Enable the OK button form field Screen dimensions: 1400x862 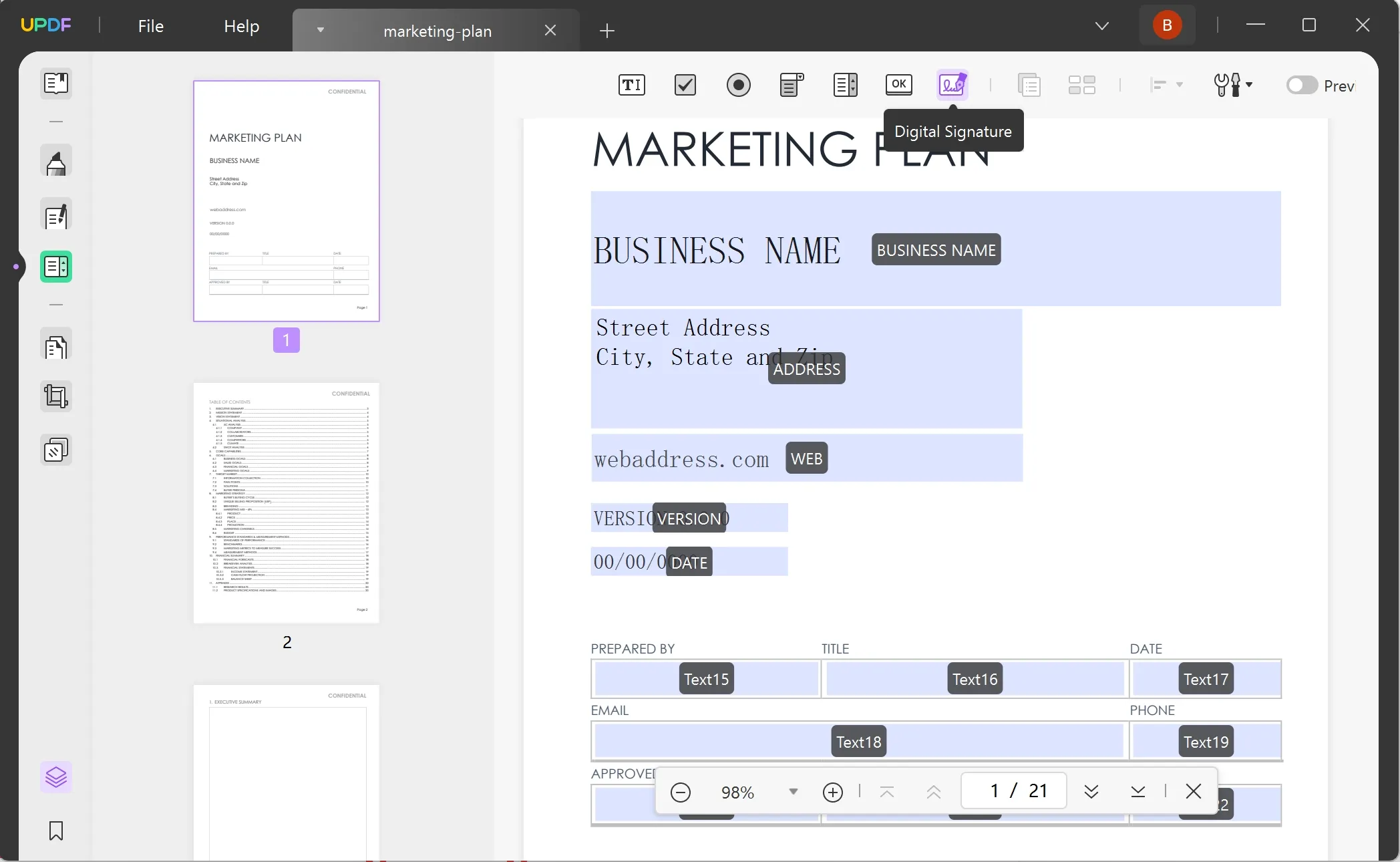(899, 85)
